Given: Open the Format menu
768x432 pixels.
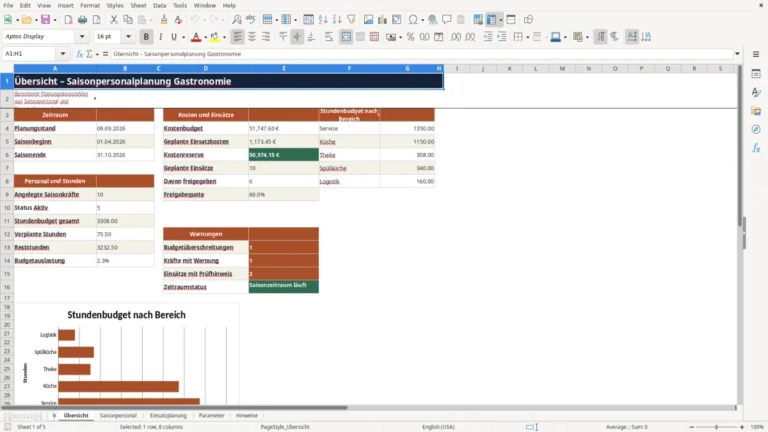Looking at the screenshot, I should point(90,5).
